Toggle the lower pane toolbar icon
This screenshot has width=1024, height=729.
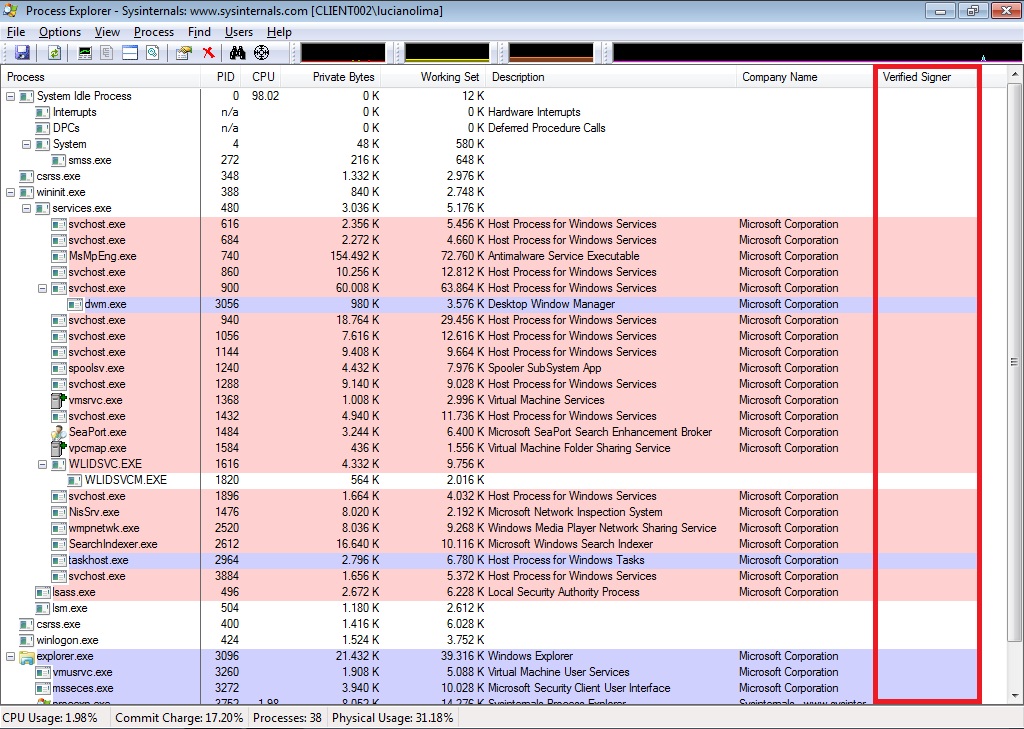(130, 53)
